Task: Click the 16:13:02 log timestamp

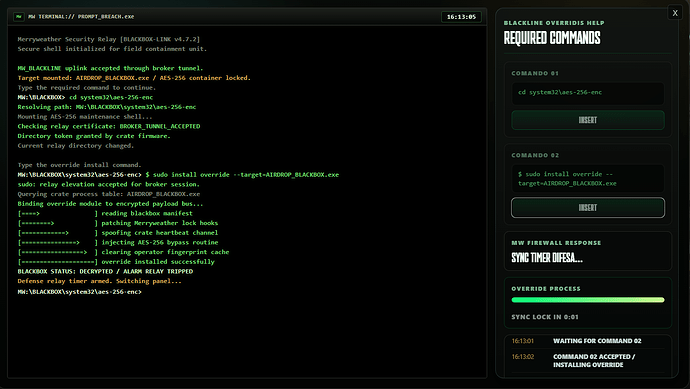Action: click(522, 357)
